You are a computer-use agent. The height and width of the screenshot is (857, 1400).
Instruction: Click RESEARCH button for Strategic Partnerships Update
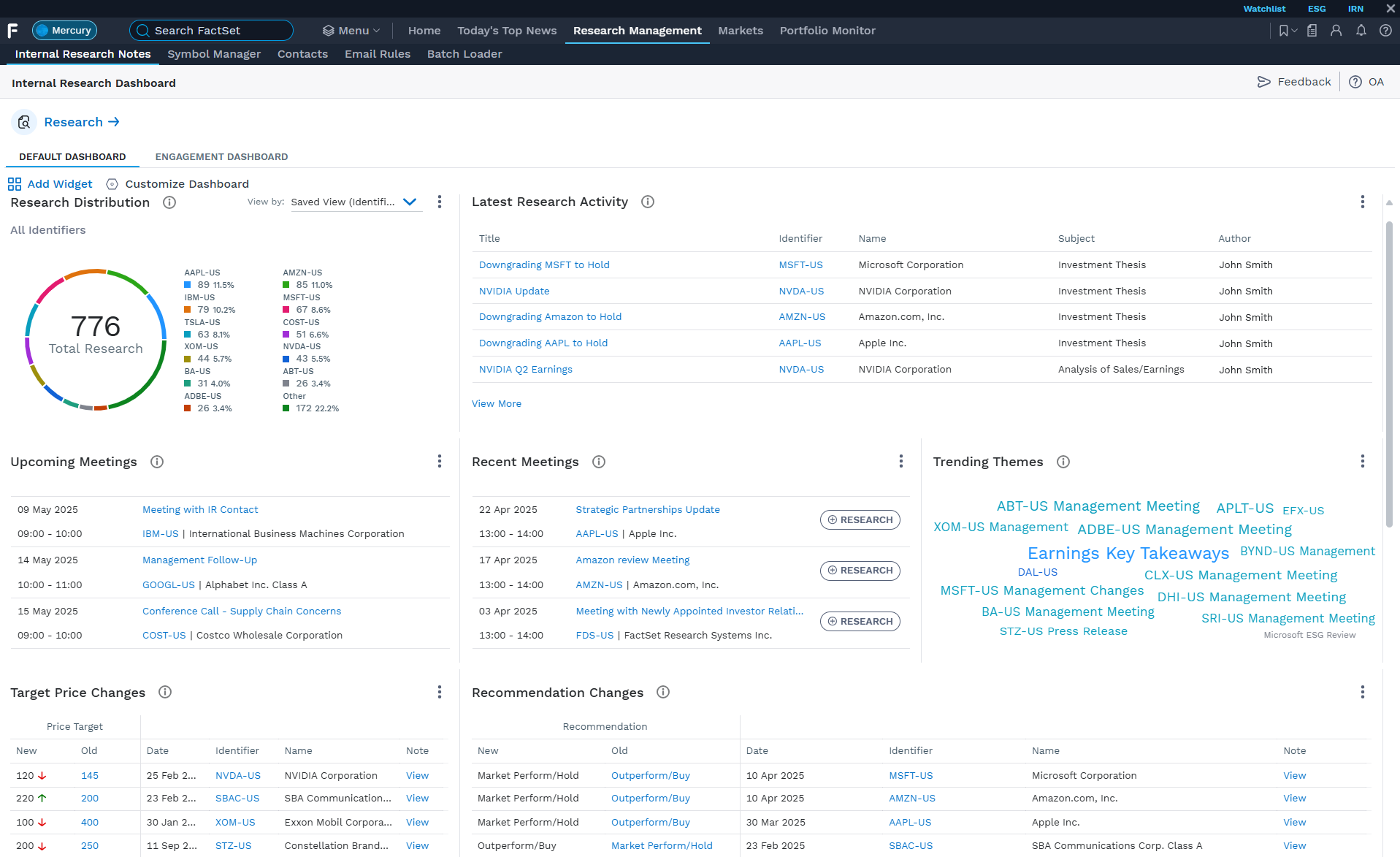860,520
